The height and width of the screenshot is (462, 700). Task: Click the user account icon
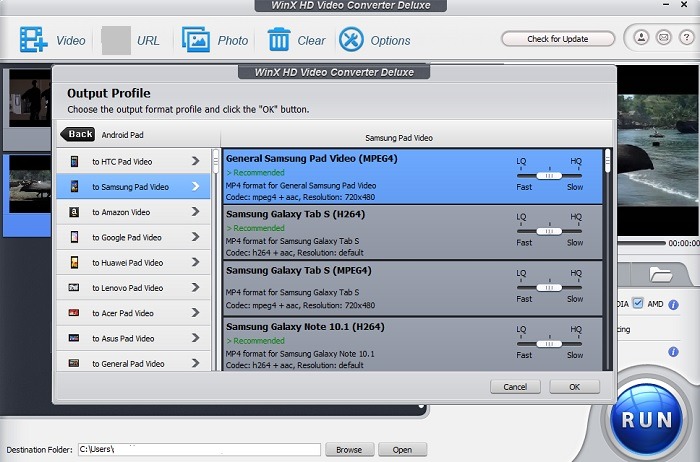point(641,39)
